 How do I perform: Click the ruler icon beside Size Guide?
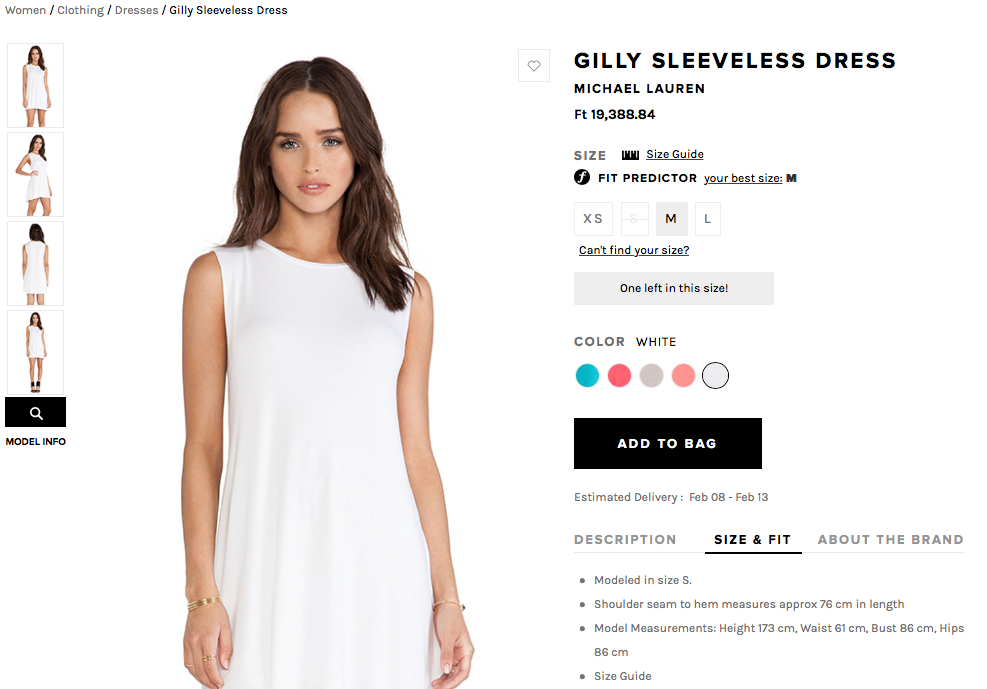pos(630,155)
